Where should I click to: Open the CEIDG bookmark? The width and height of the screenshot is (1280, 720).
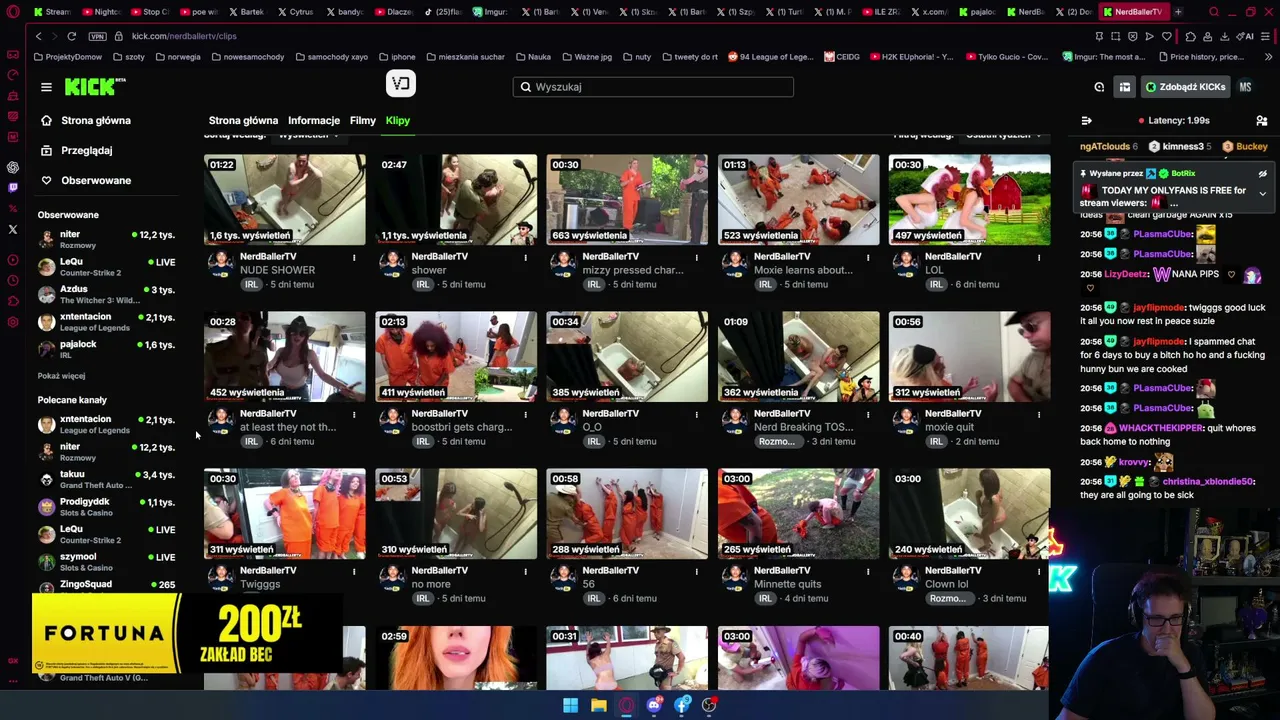click(842, 57)
